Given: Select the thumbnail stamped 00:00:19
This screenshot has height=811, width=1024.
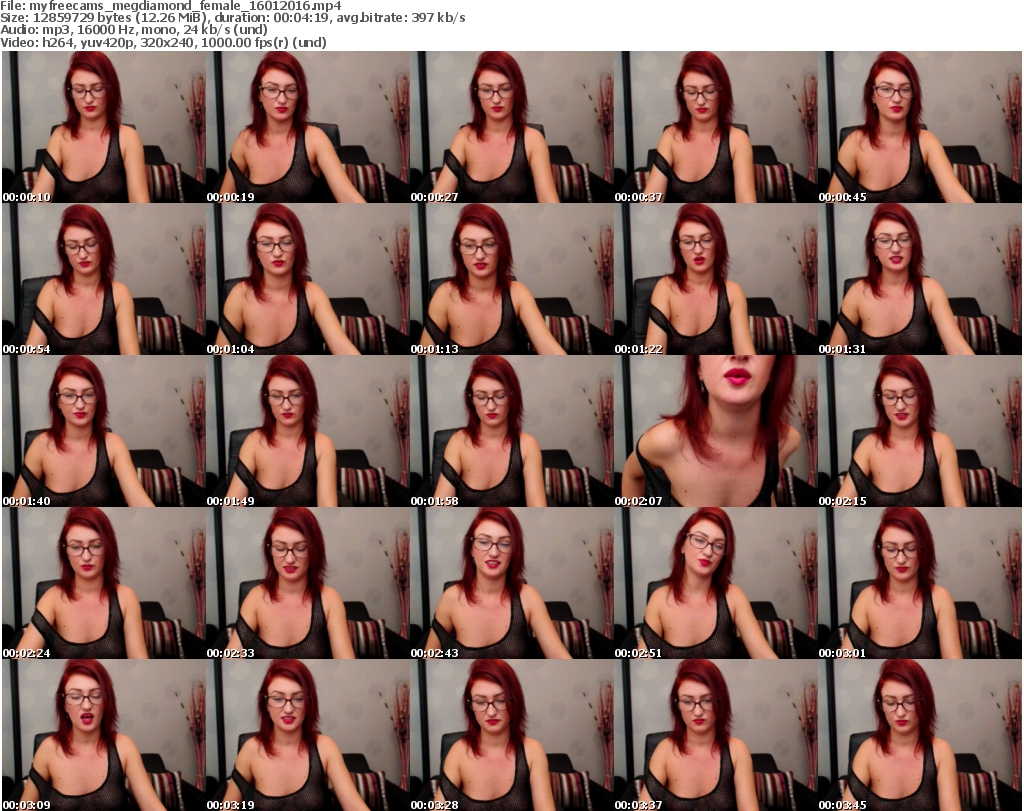Looking at the screenshot, I should (308, 127).
